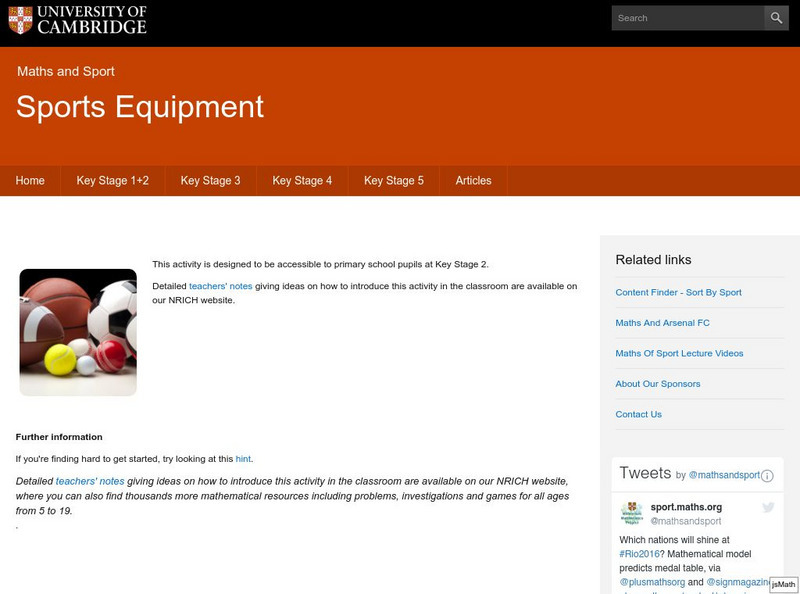Open the @plusmathsorg mention
Image resolution: width=800 pixels, height=594 pixels.
(652, 582)
